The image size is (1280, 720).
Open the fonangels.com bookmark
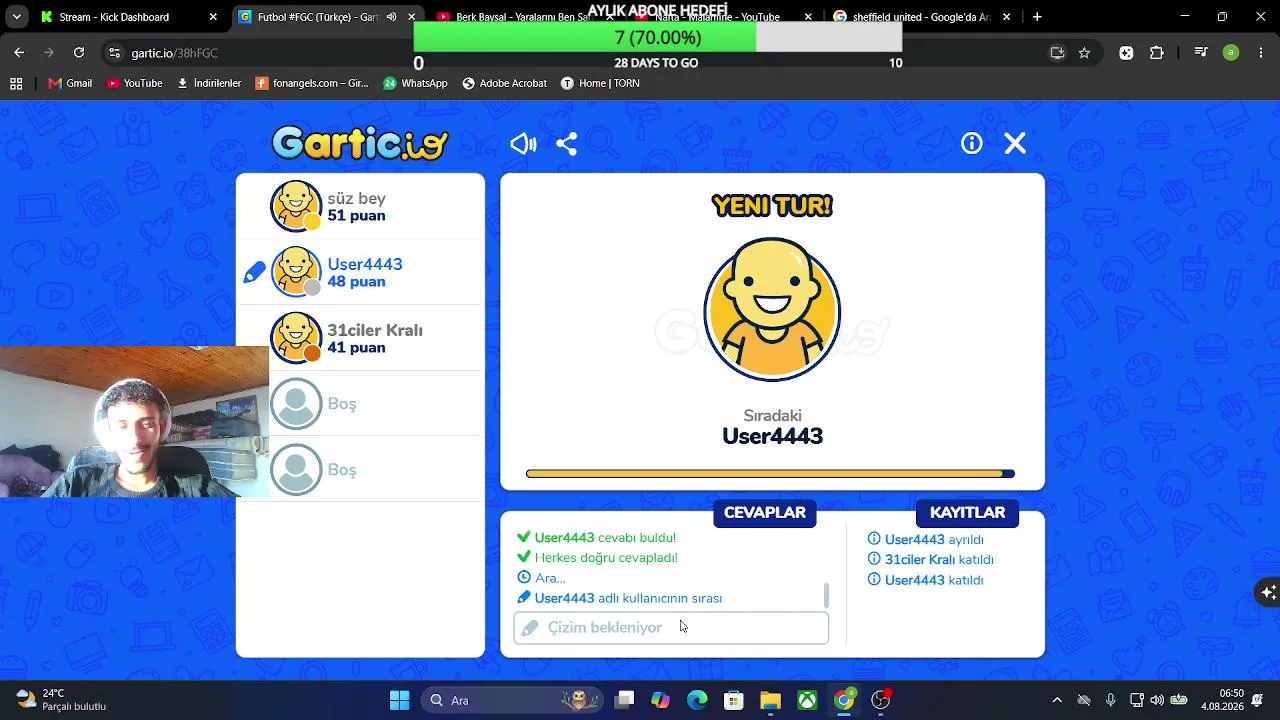[312, 83]
